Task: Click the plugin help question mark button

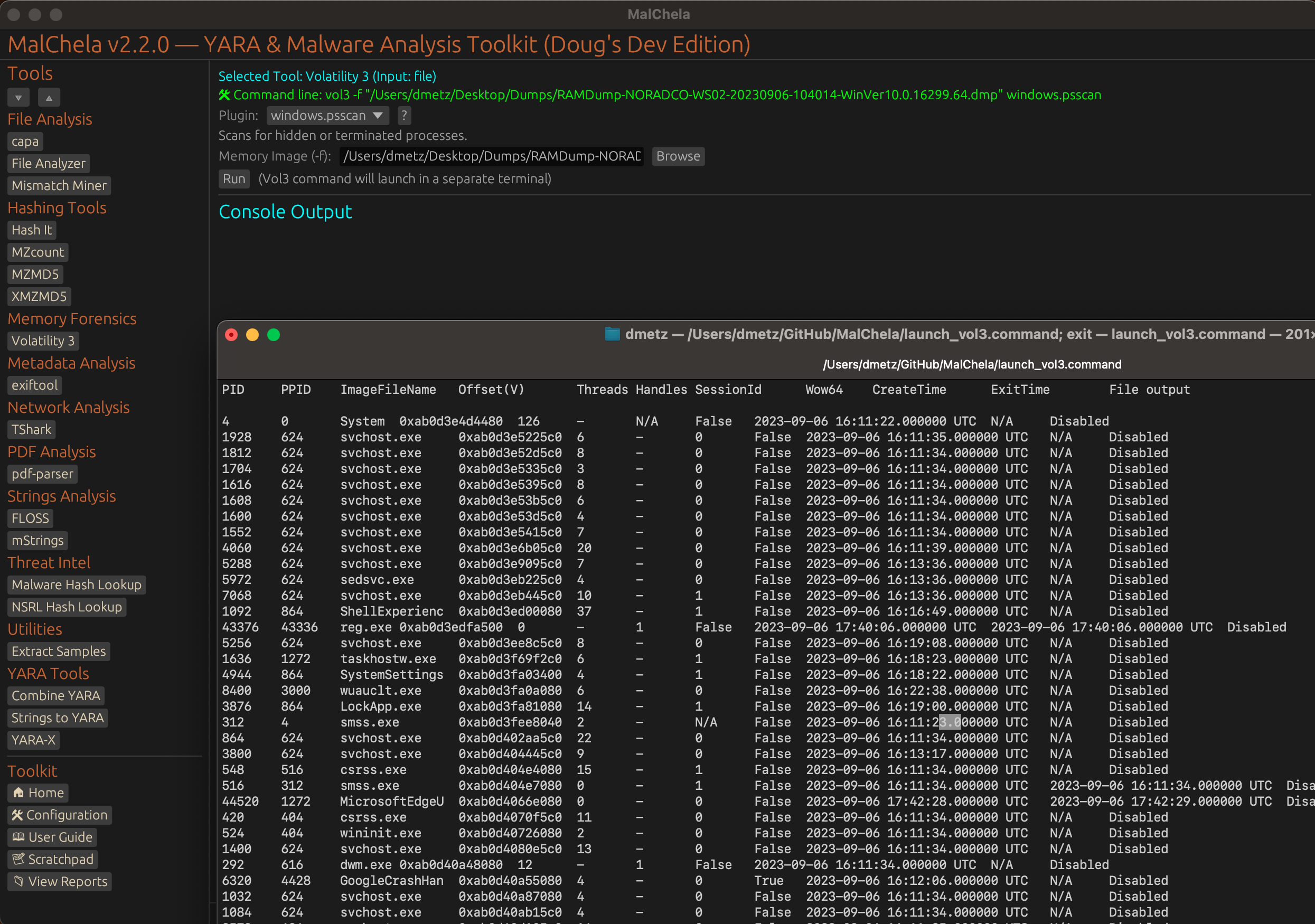Action: coord(405,116)
